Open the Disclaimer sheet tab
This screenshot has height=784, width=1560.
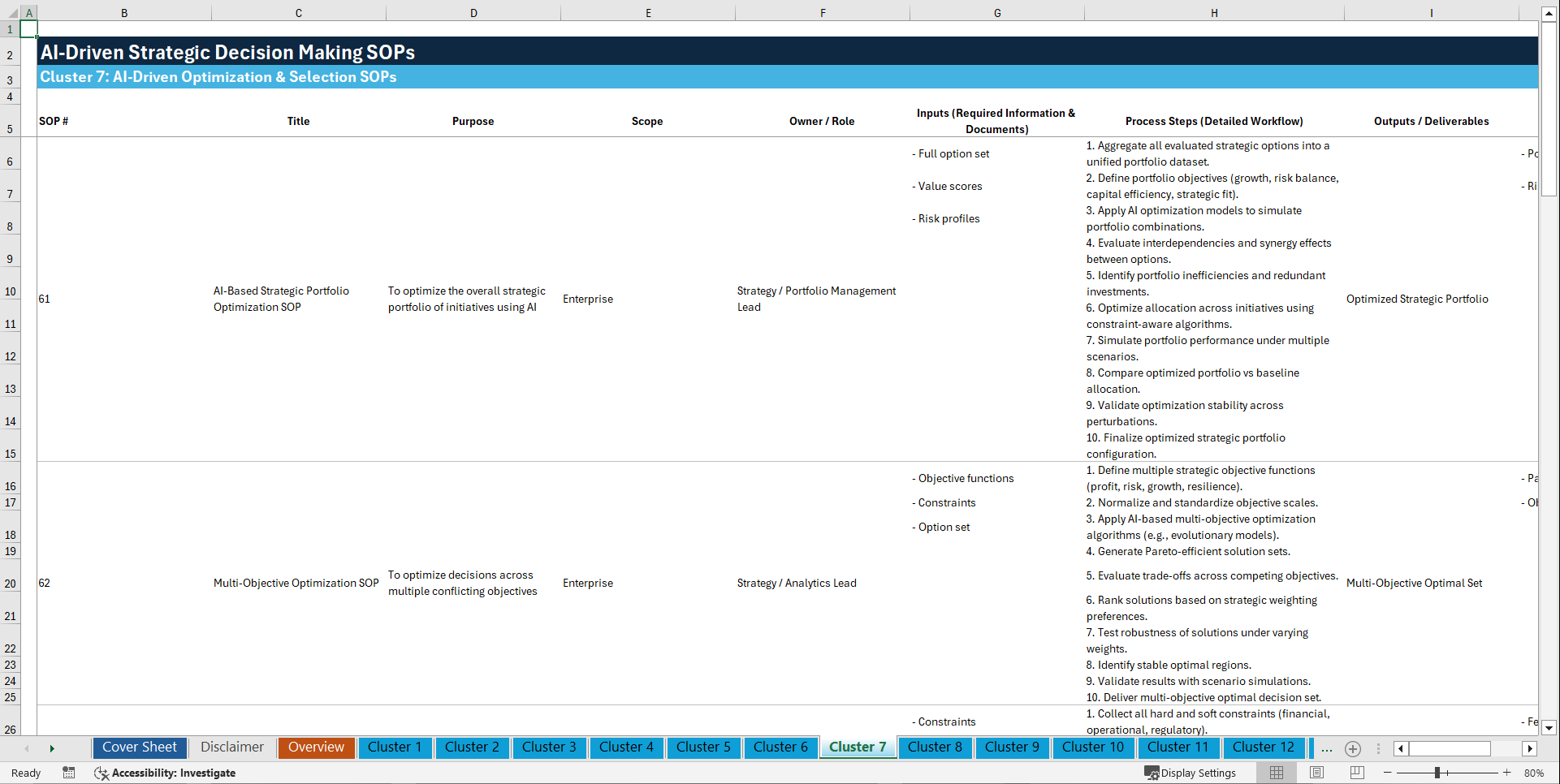click(231, 747)
